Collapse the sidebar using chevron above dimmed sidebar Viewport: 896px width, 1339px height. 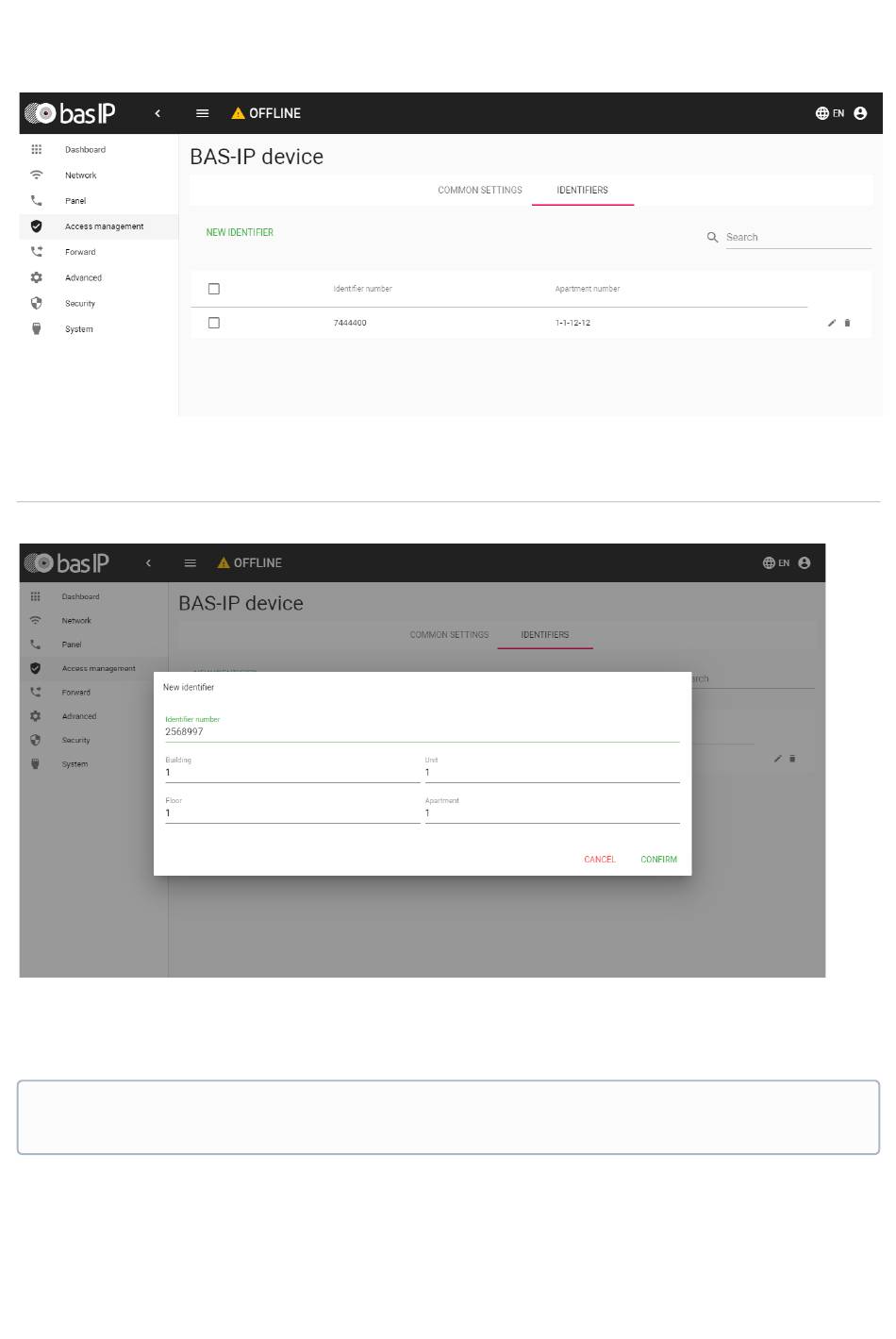click(148, 563)
